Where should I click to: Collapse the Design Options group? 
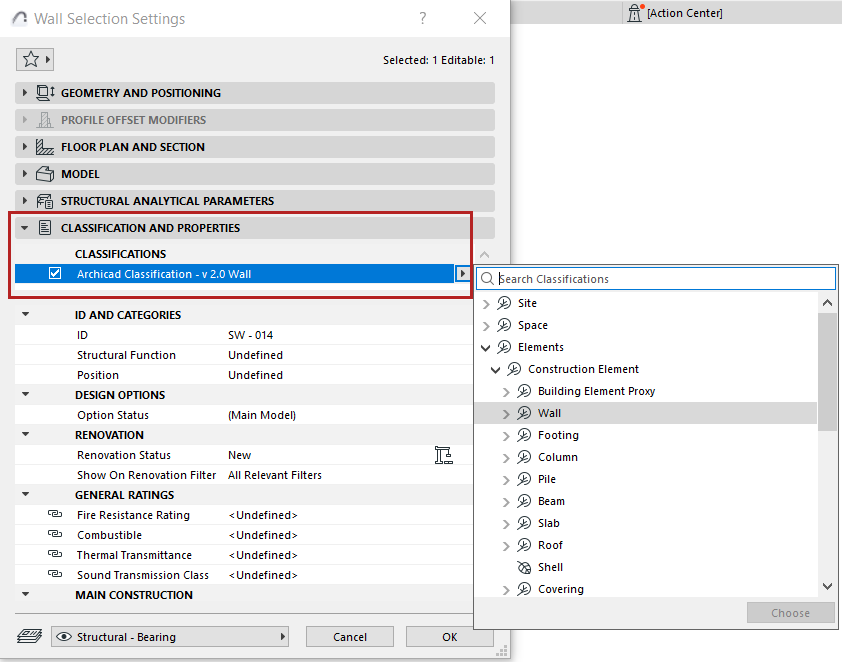click(x=25, y=395)
